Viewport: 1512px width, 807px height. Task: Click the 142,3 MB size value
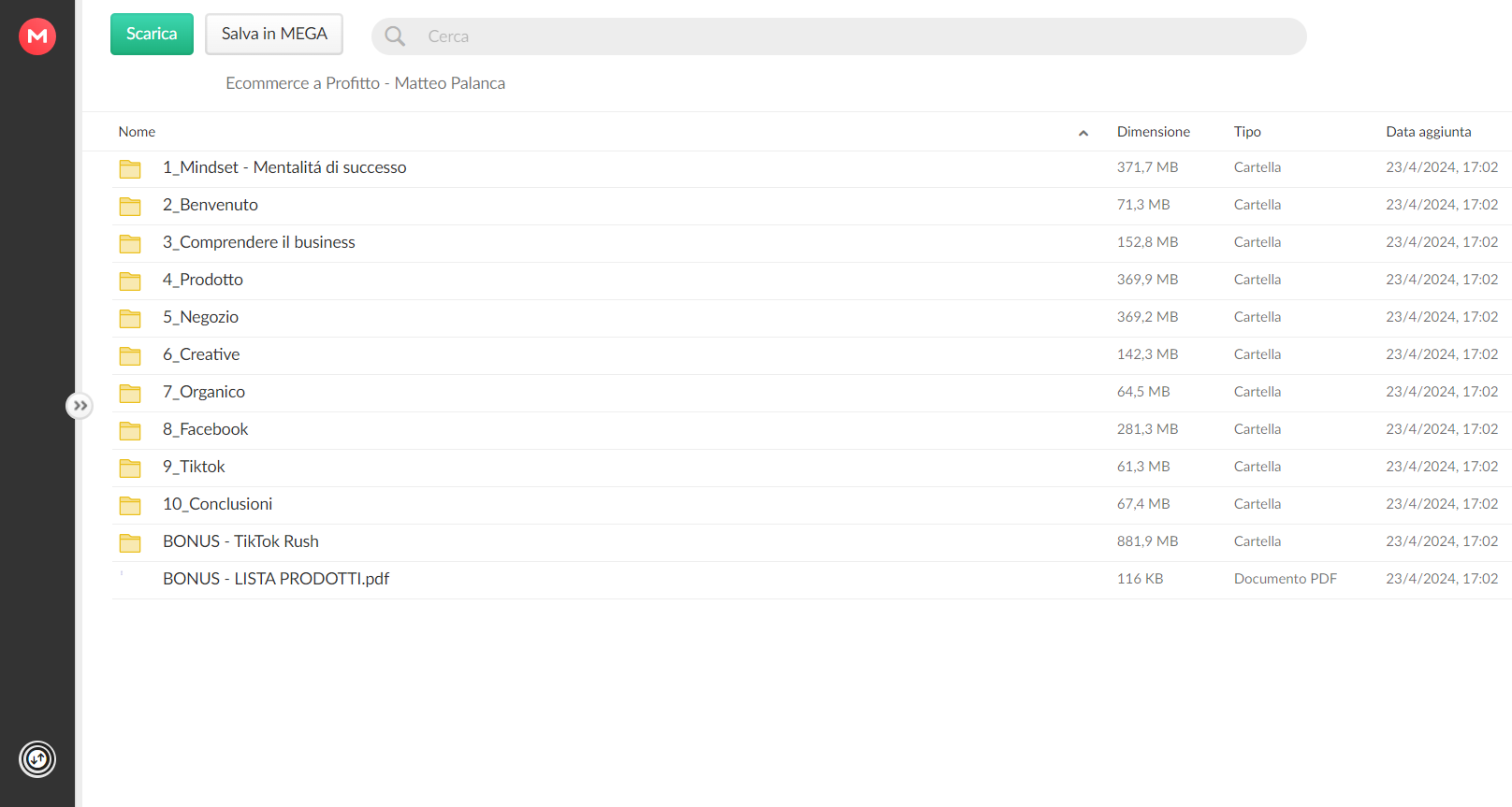[1147, 354]
